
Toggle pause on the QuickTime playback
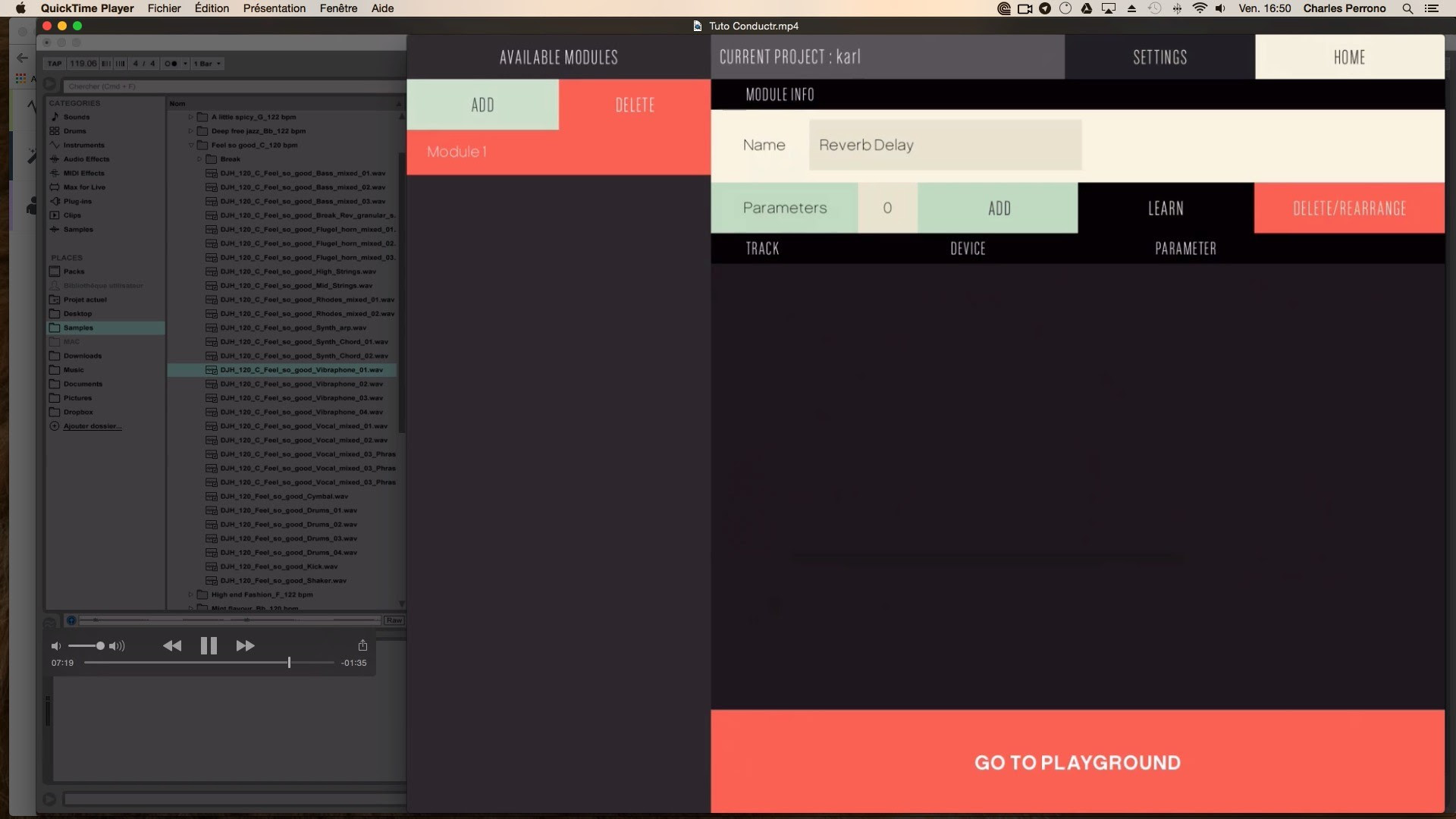209,645
